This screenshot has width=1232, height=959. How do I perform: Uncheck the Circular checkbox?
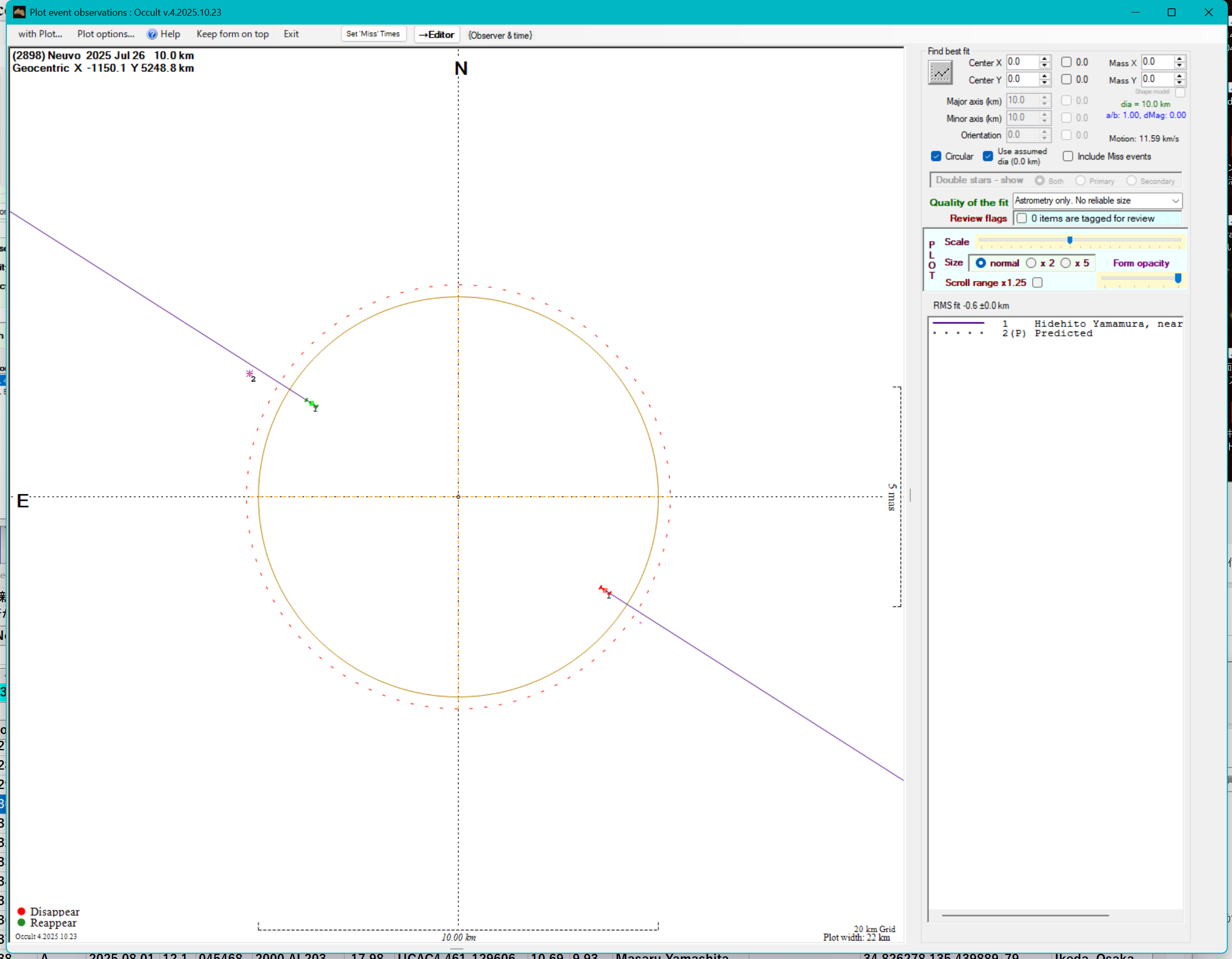[x=937, y=156]
